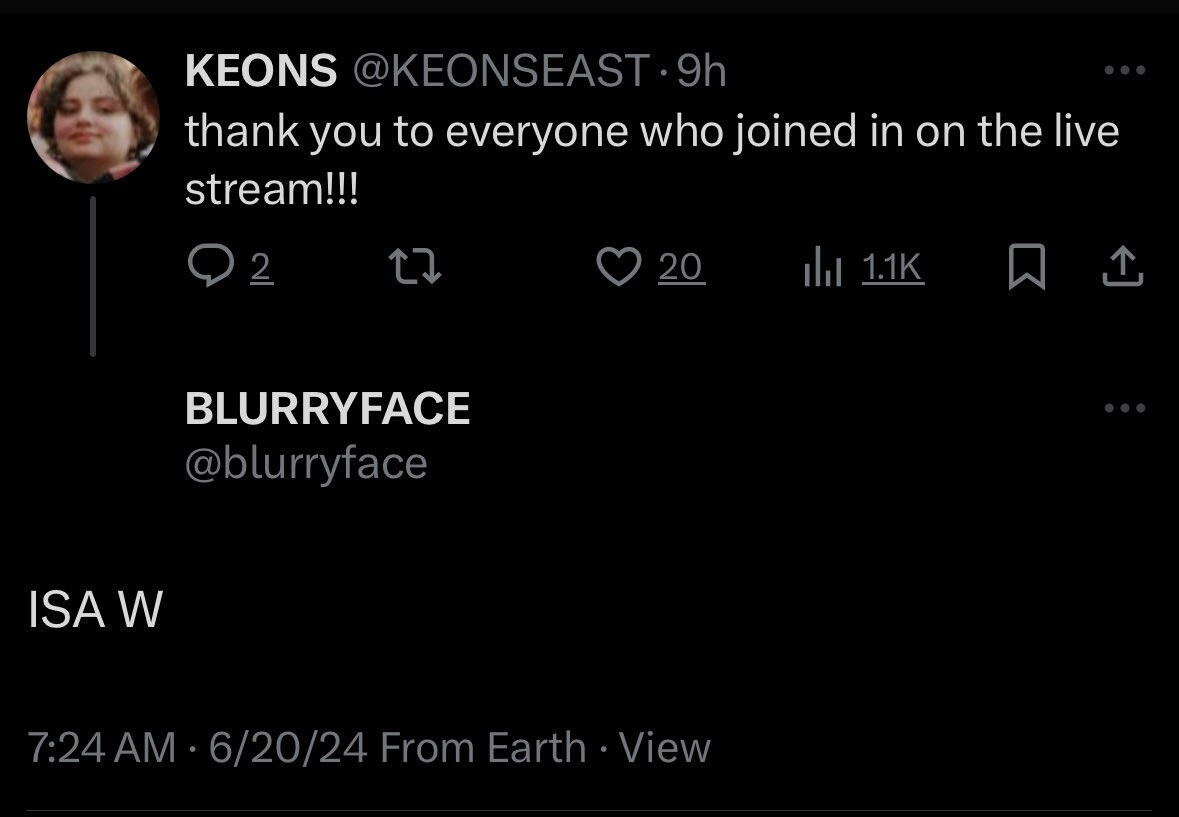Open the @blurryface handle
The height and width of the screenshot is (817, 1179).
click(x=306, y=463)
